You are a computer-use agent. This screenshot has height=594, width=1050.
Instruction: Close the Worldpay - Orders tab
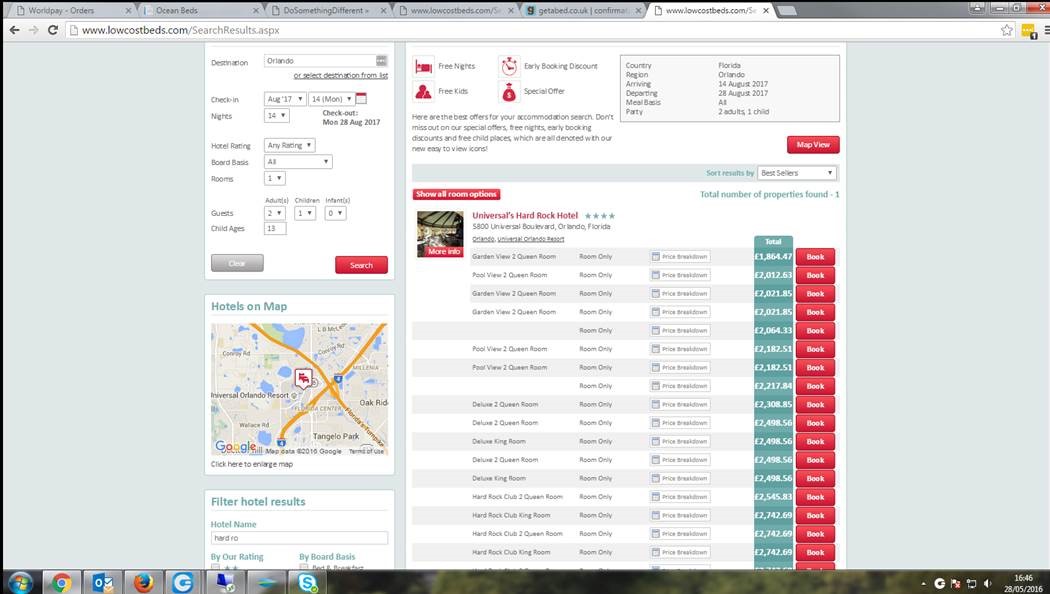[x=129, y=11]
